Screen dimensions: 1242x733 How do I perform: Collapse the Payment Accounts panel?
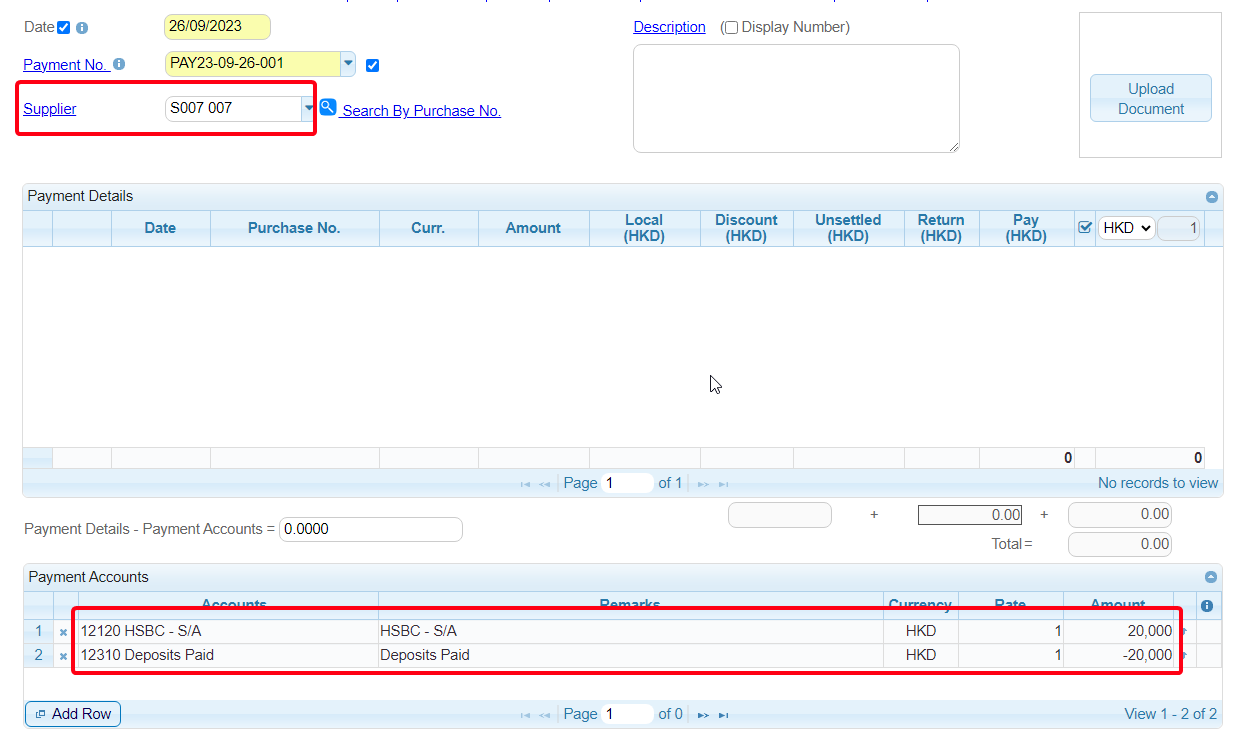click(1211, 577)
